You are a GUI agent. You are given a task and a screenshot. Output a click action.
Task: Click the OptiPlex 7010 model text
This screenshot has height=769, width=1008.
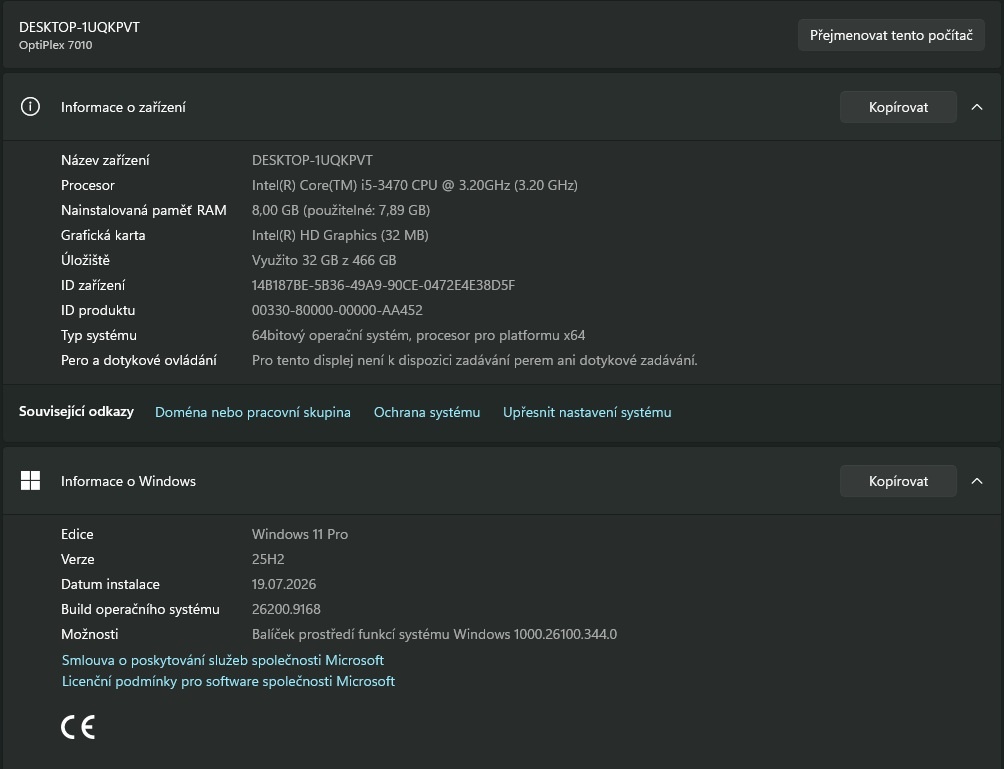[x=55, y=45]
